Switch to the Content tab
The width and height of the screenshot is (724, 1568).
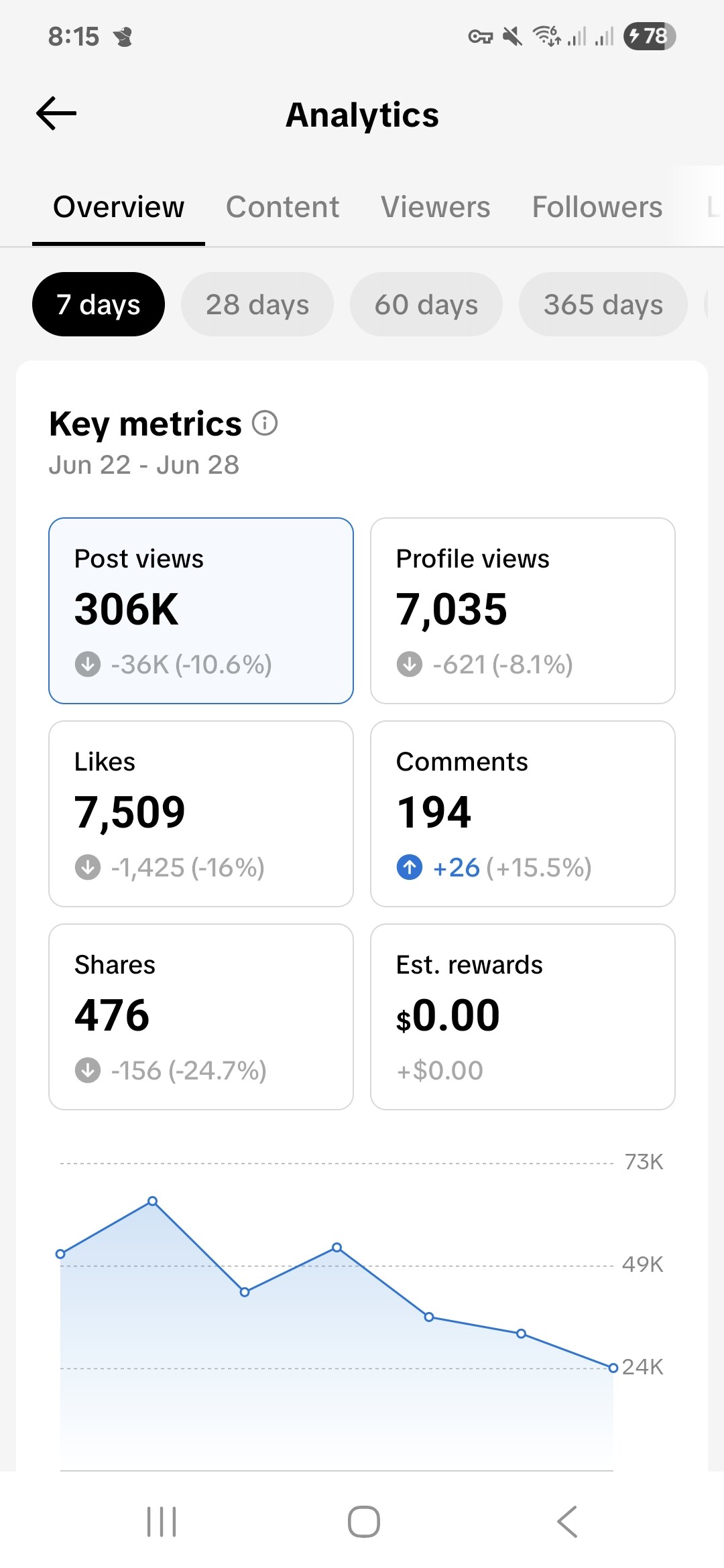click(282, 207)
